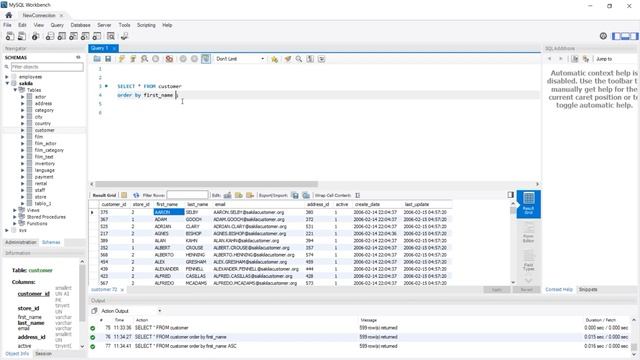Click the create new table icon

(x=62, y=36)
